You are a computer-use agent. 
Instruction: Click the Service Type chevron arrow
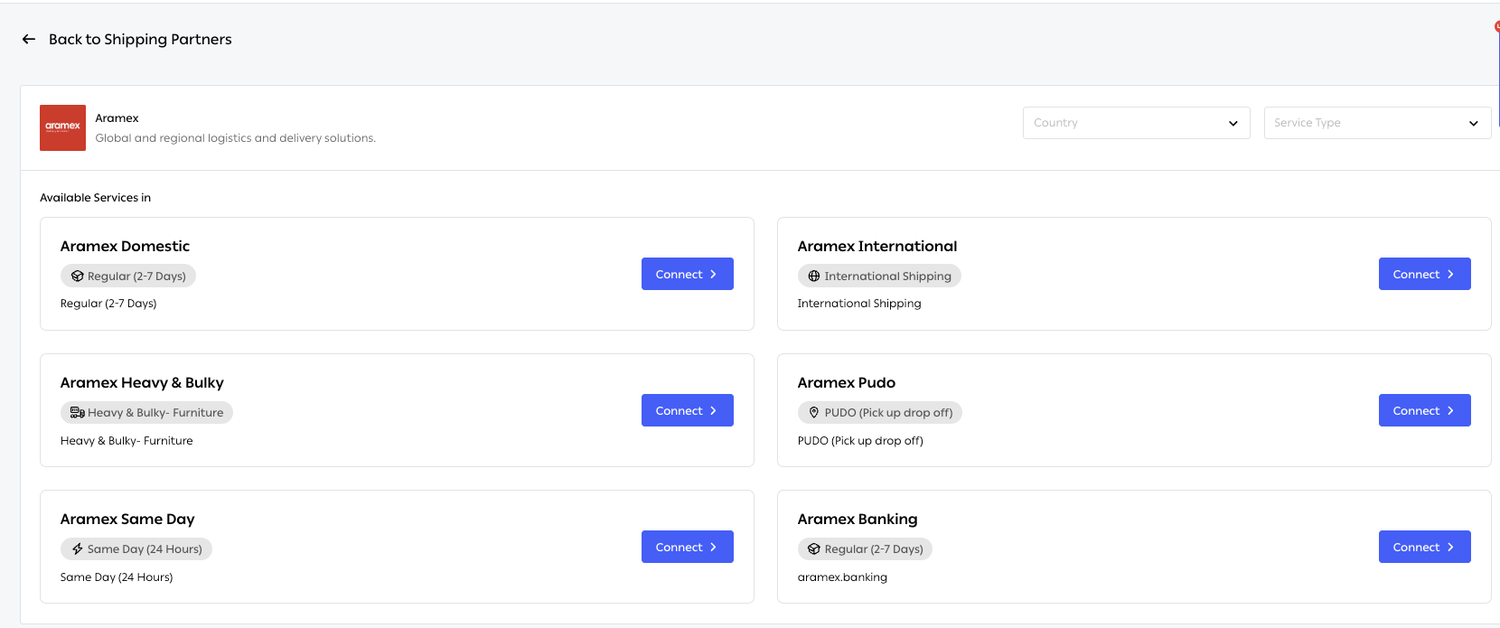pyautogui.click(x=1473, y=123)
